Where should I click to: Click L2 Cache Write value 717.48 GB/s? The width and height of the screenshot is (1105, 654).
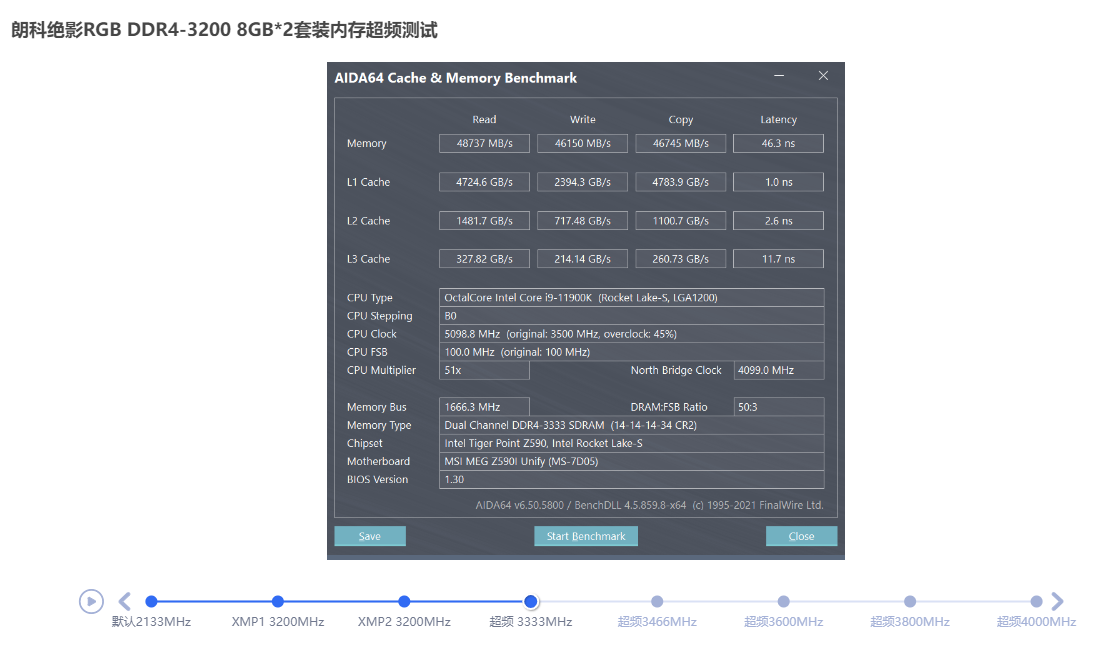pyautogui.click(x=582, y=221)
